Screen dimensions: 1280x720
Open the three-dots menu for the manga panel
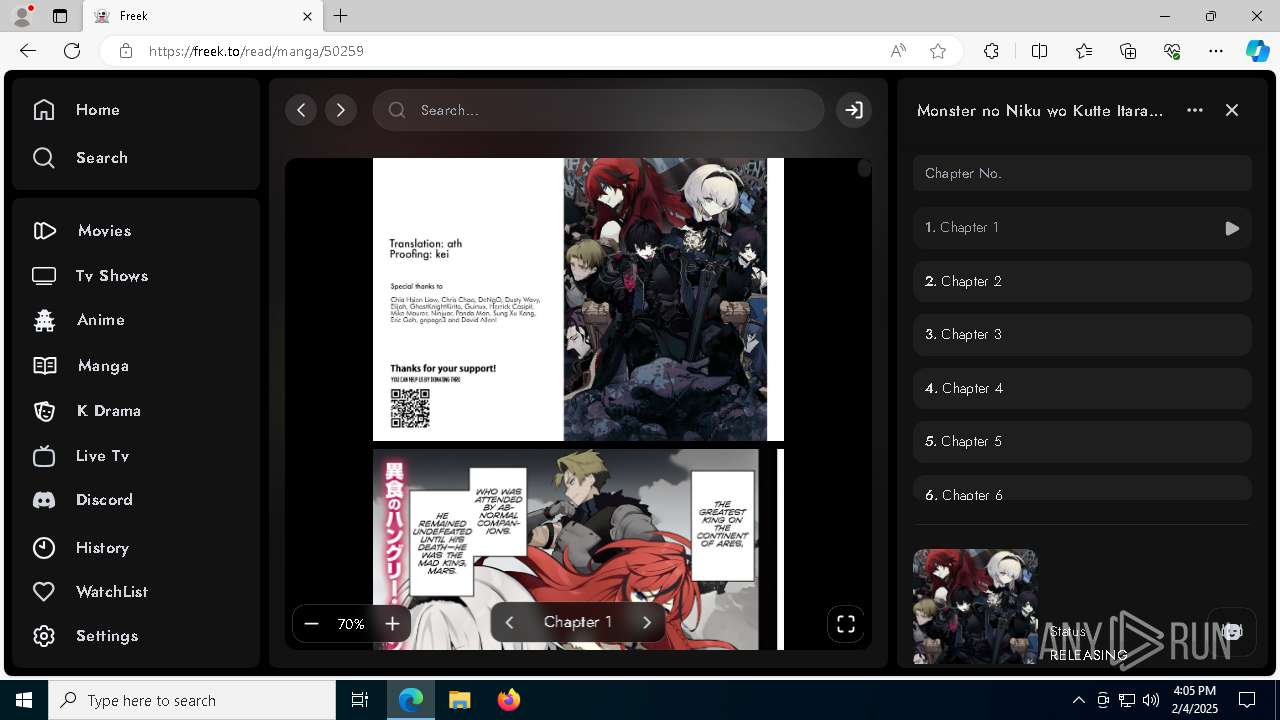tap(1195, 110)
